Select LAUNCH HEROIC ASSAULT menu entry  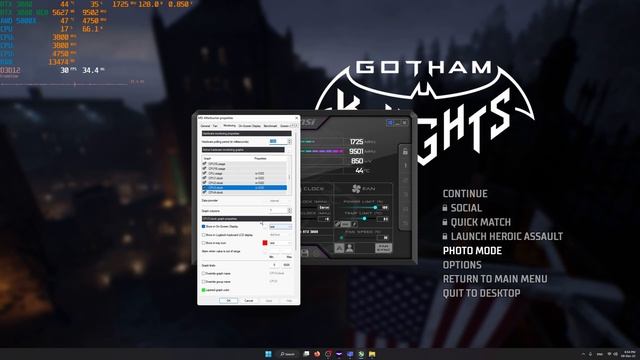503,237
